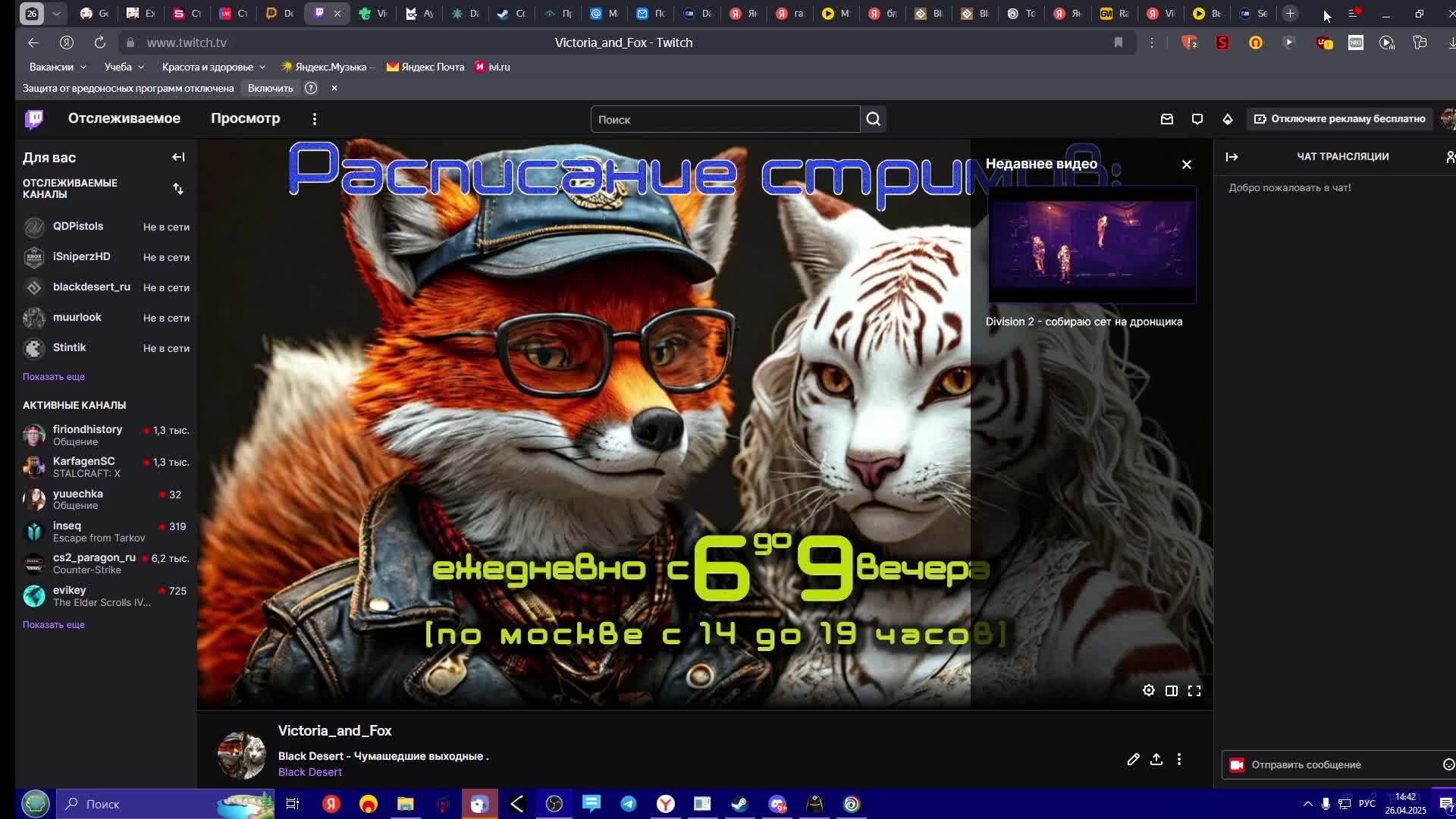This screenshot has width=1456, height=819.
Task: Open player settings gear icon
Action: tap(1149, 690)
